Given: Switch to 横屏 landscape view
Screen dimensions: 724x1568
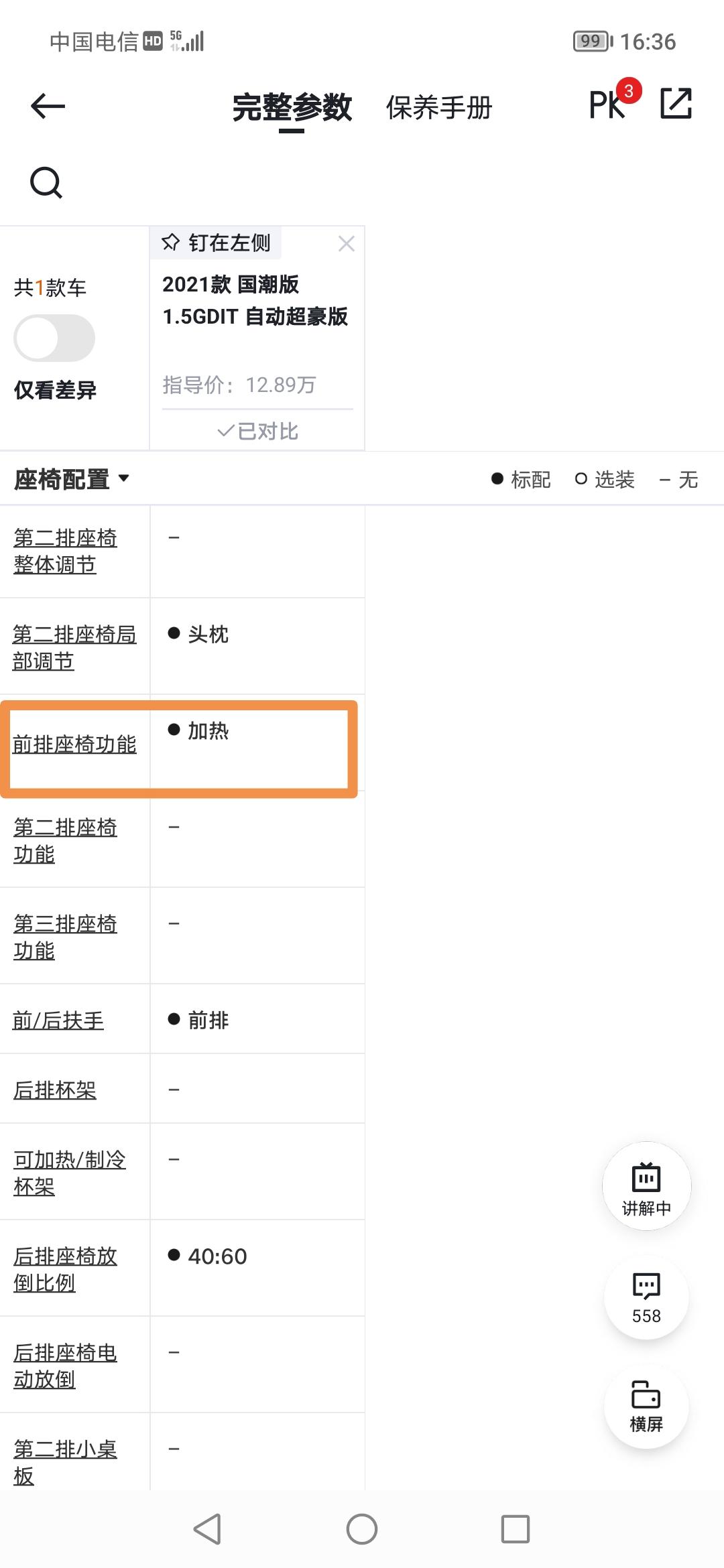Looking at the screenshot, I should (646, 1406).
